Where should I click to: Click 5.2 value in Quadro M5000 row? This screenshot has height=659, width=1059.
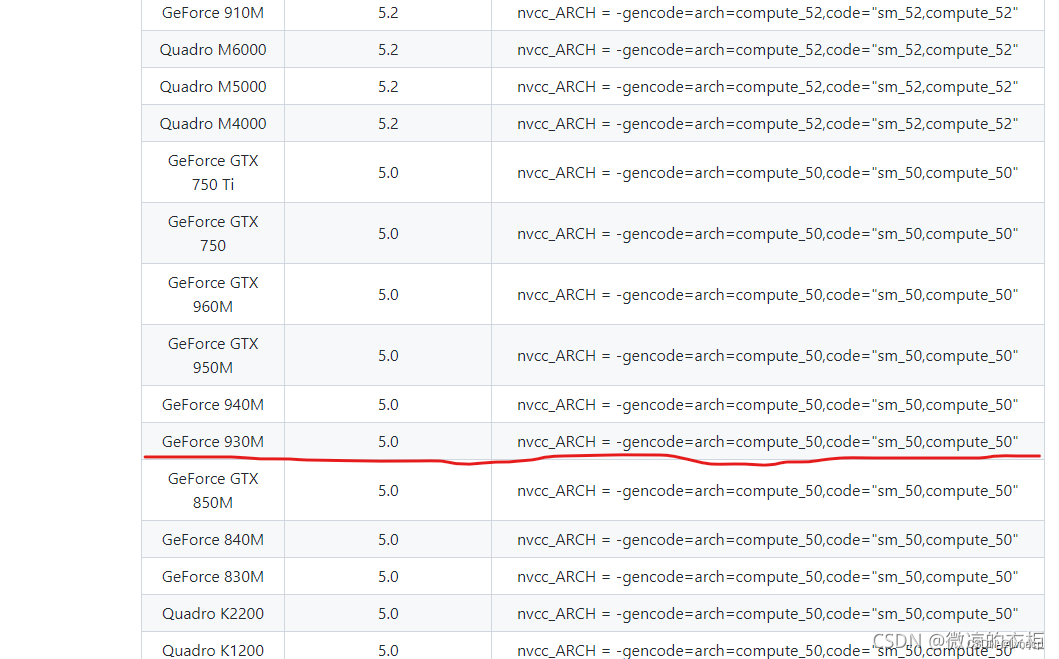point(388,87)
